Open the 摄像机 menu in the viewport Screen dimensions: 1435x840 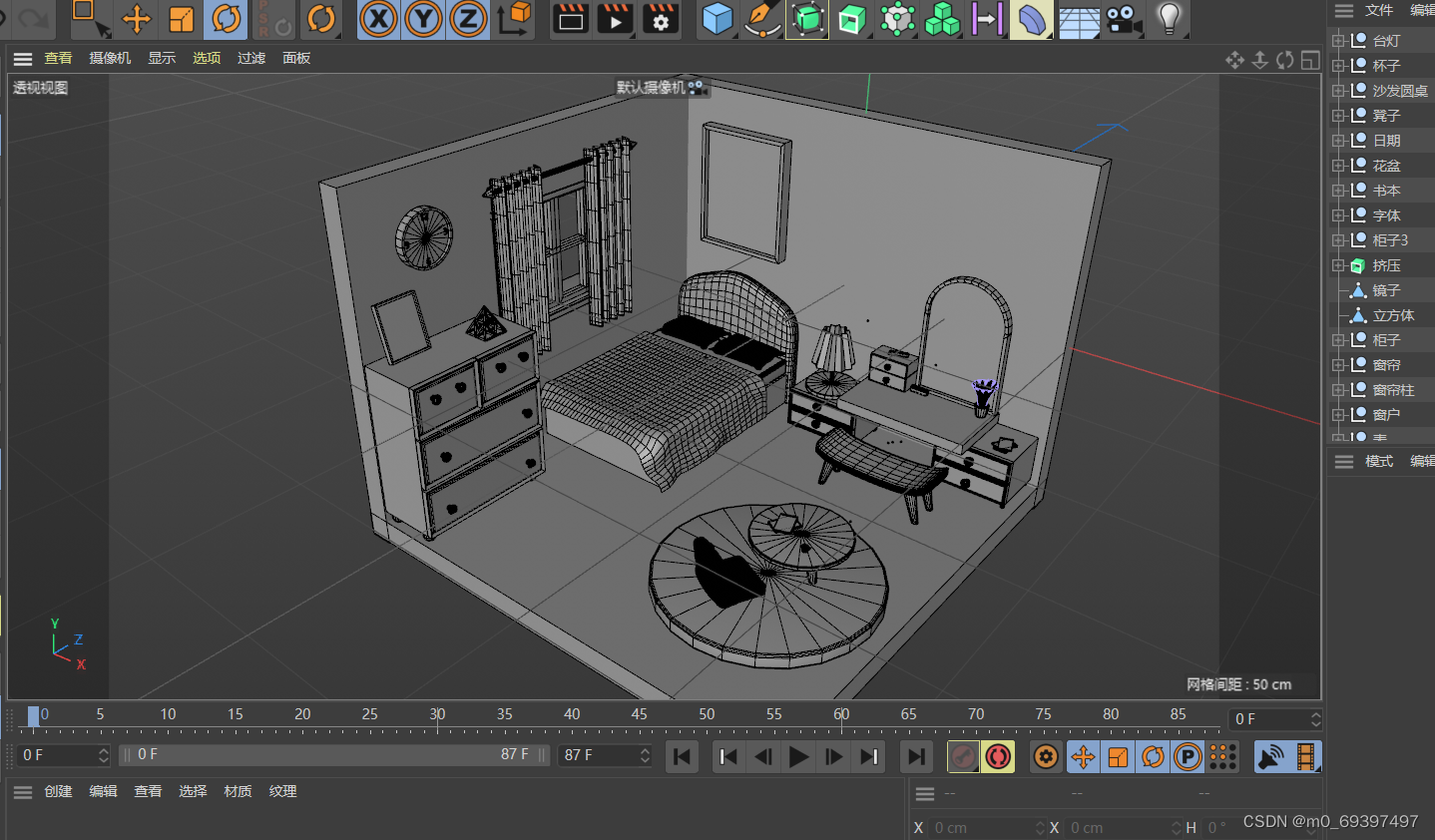pyautogui.click(x=110, y=57)
